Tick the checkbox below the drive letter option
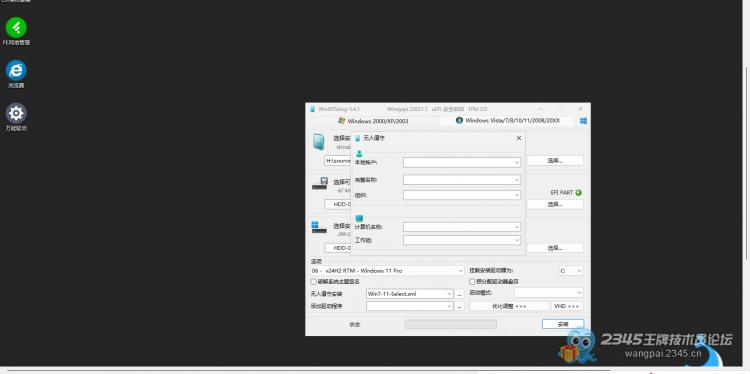750x374 pixels. 472,282
